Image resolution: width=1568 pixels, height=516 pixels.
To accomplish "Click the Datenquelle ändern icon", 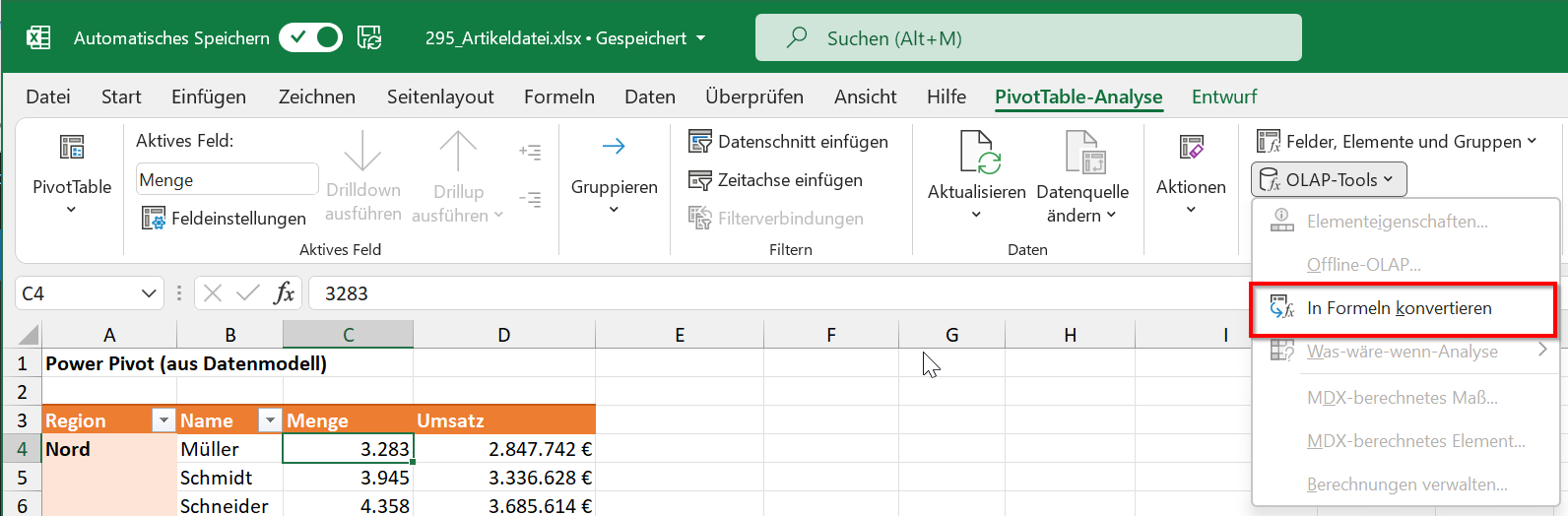I will click(1082, 153).
